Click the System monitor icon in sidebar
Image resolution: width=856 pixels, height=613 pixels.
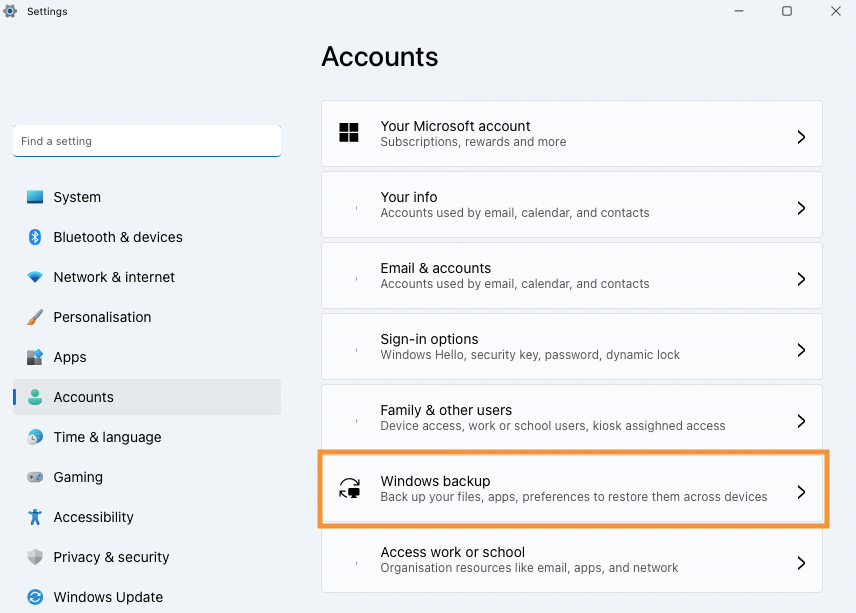(35, 197)
